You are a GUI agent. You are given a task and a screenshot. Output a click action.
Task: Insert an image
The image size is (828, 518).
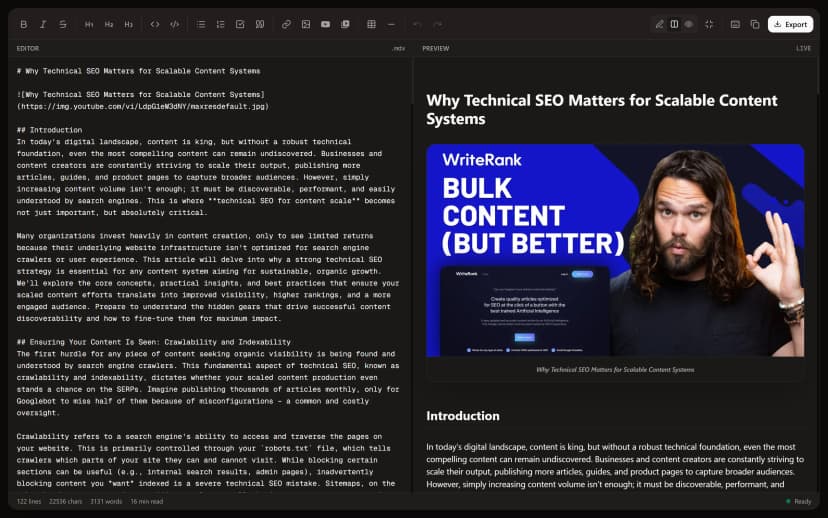point(306,24)
